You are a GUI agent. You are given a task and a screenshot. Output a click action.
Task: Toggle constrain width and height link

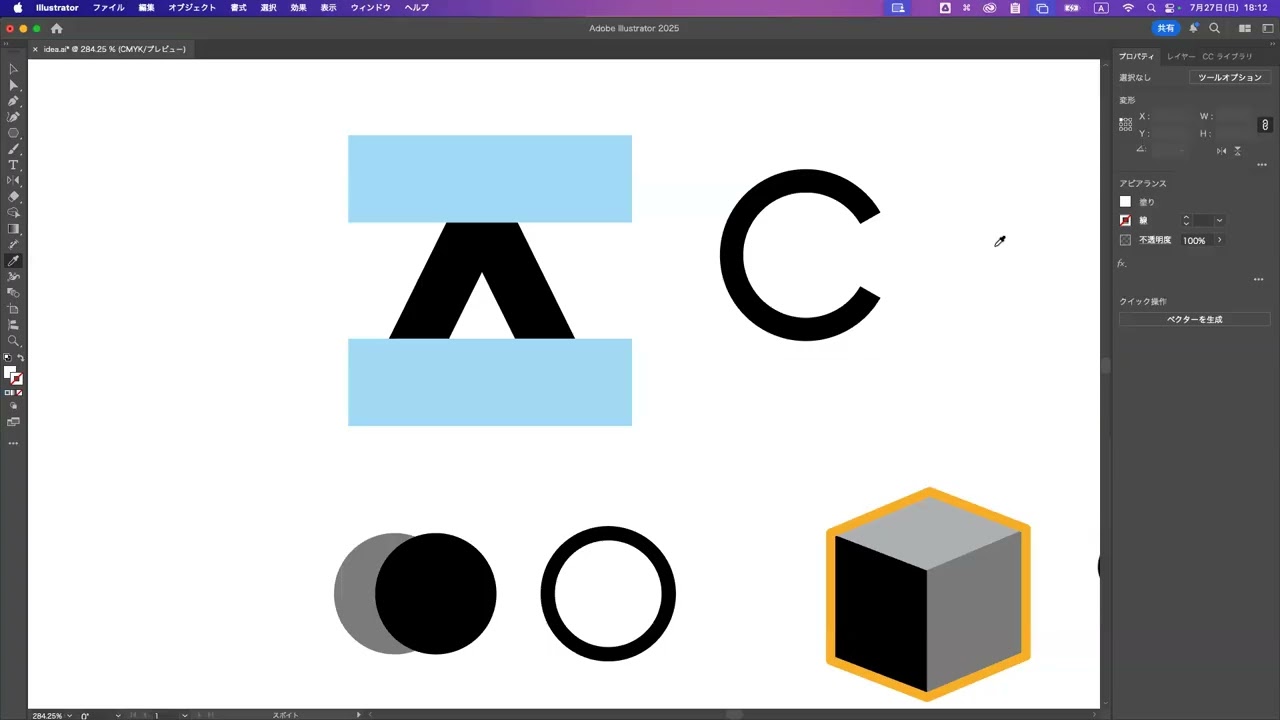(x=1265, y=125)
